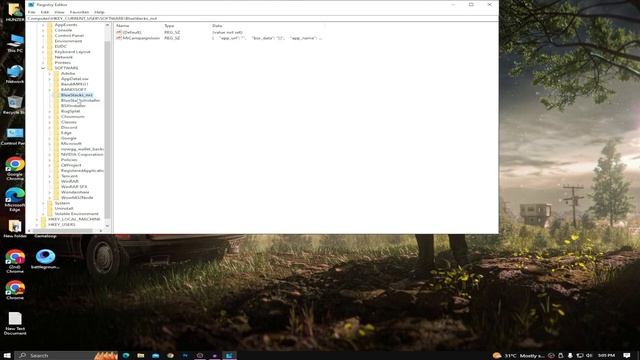Select the second value below (Default)
Screen dimensions: 640x360
141,38
